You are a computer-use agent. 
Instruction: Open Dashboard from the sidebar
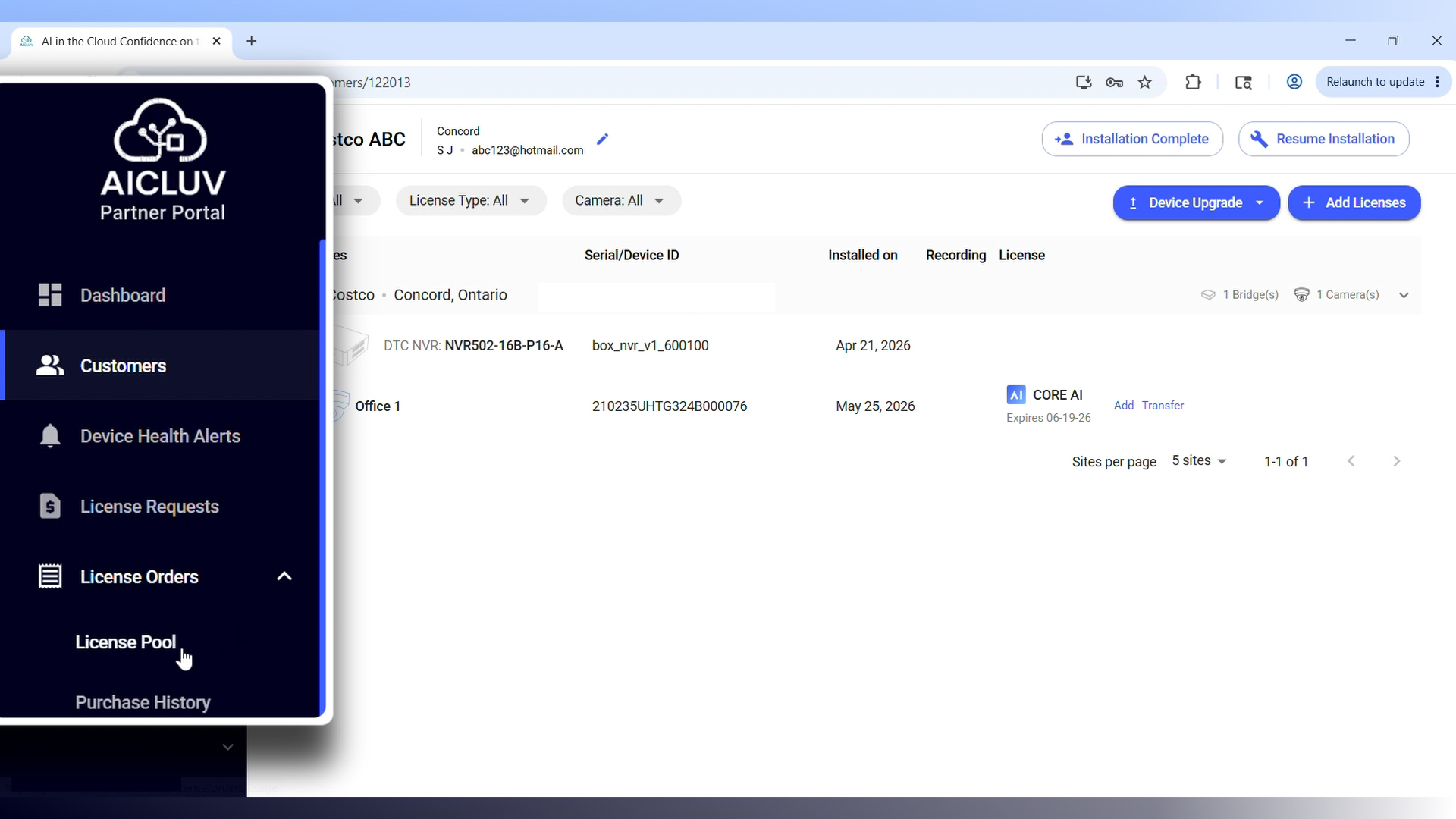click(122, 295)
